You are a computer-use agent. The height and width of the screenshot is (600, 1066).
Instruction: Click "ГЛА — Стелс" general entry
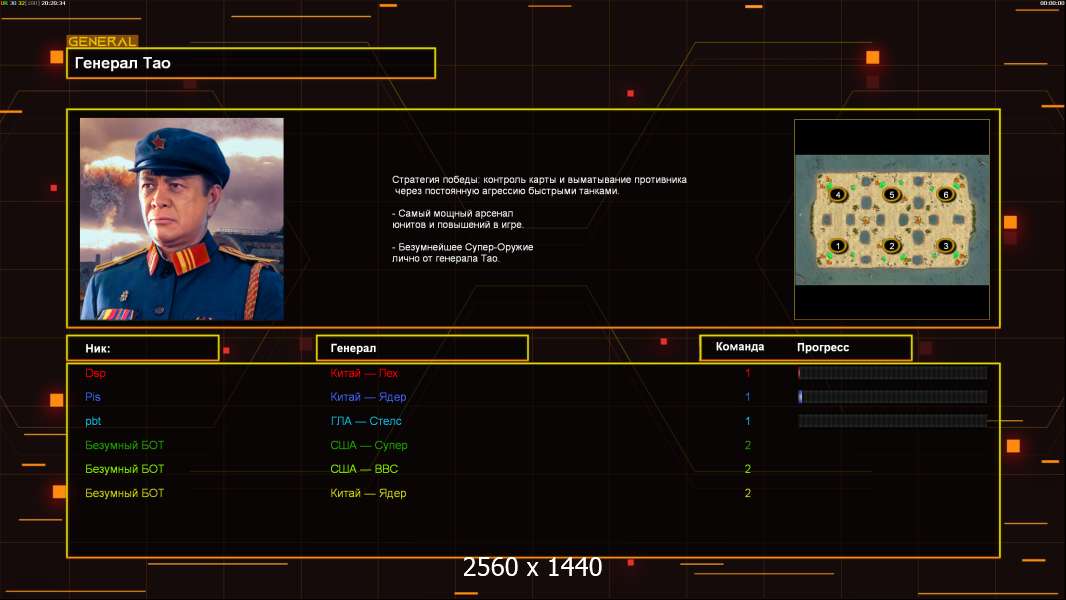366,421
